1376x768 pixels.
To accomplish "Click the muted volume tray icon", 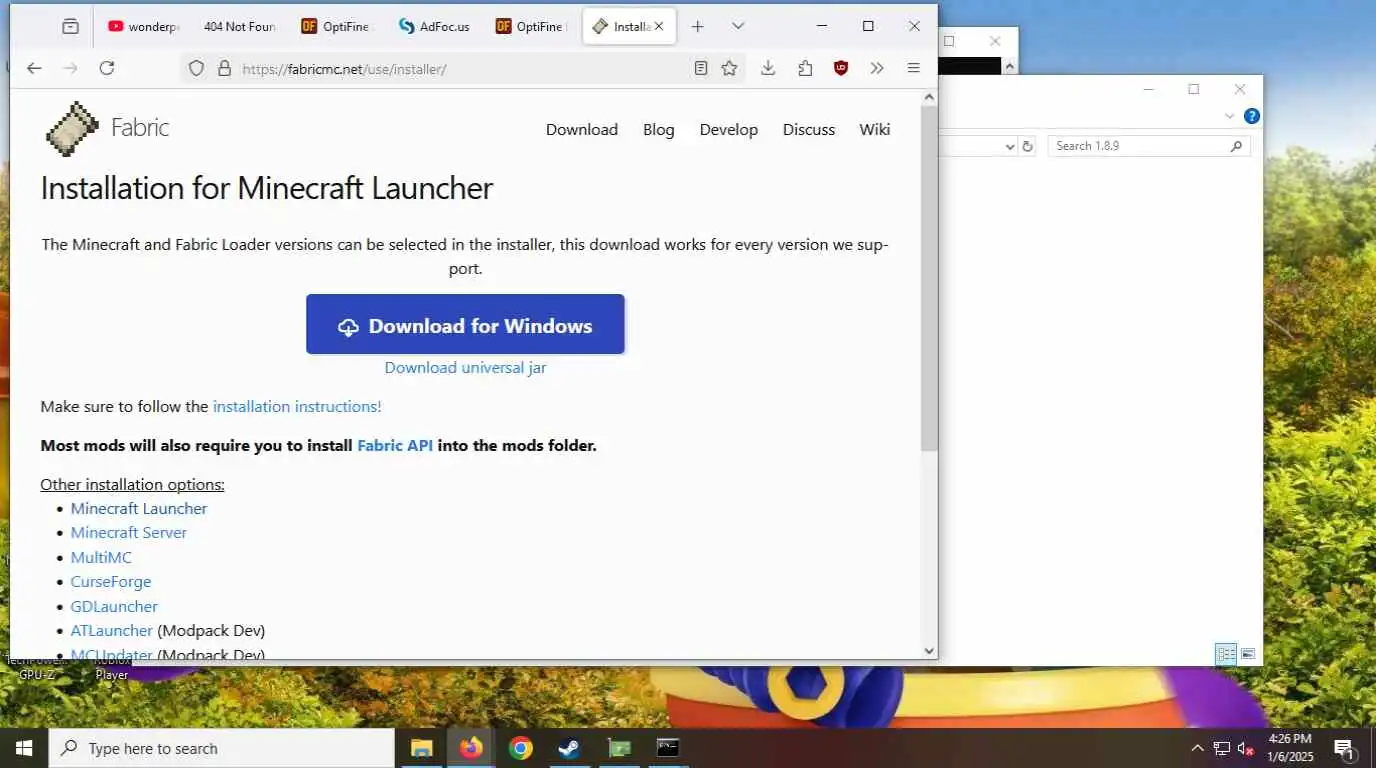I will [1246, 748].
